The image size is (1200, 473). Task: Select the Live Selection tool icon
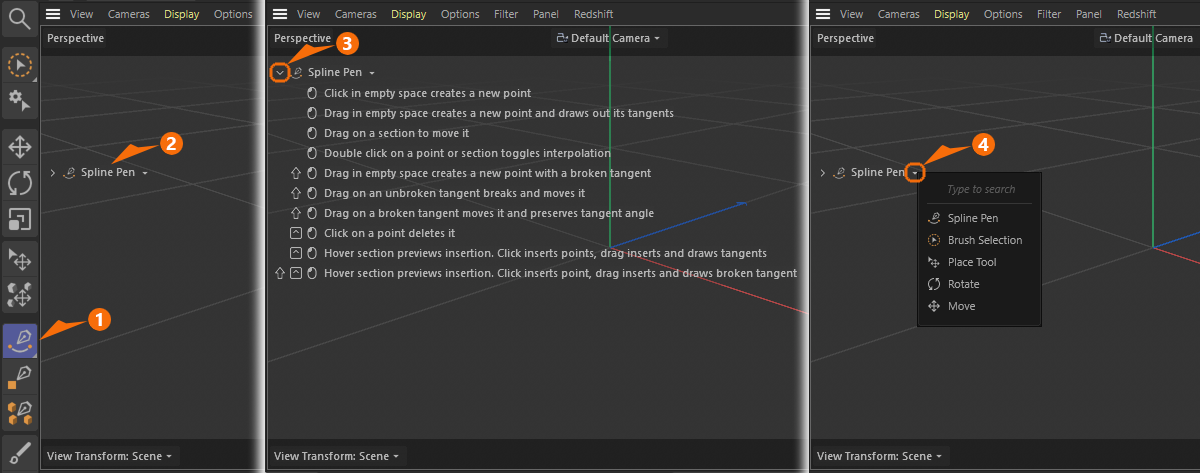coord(19,65)
